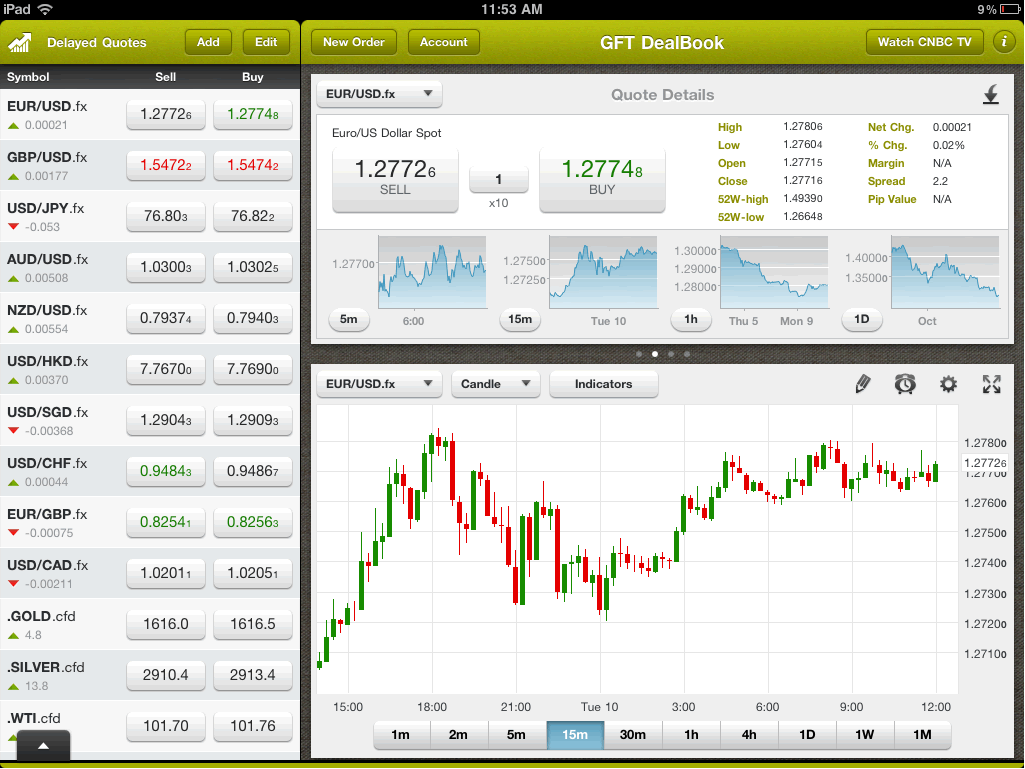The width and height of the screenshot is (1025, 769).
Task: Tap .SILVER.cfd sell price 2910.4
Action: 166,675
